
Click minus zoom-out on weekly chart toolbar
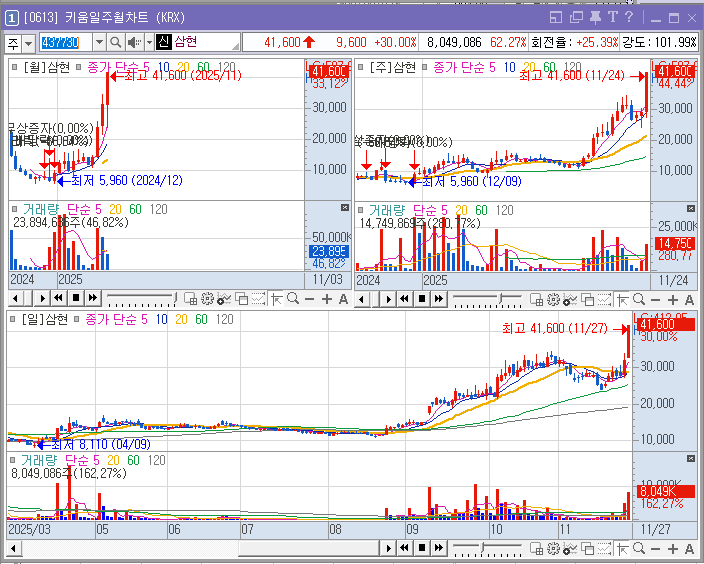(x=656, y=300)
